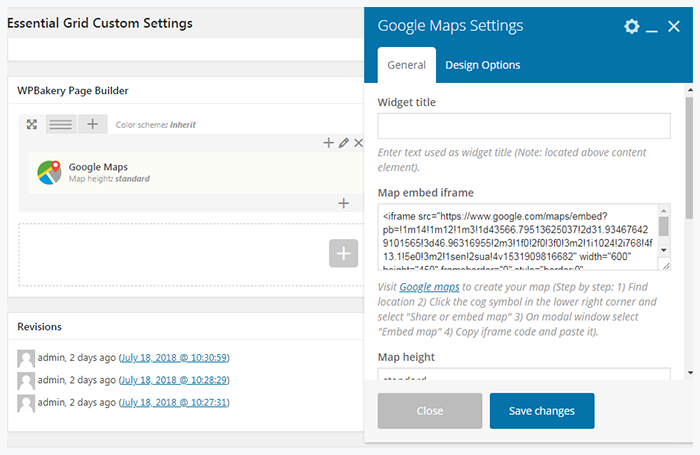Click the add element plus in builder toolbar
The image size is (700, 455).
92,125
